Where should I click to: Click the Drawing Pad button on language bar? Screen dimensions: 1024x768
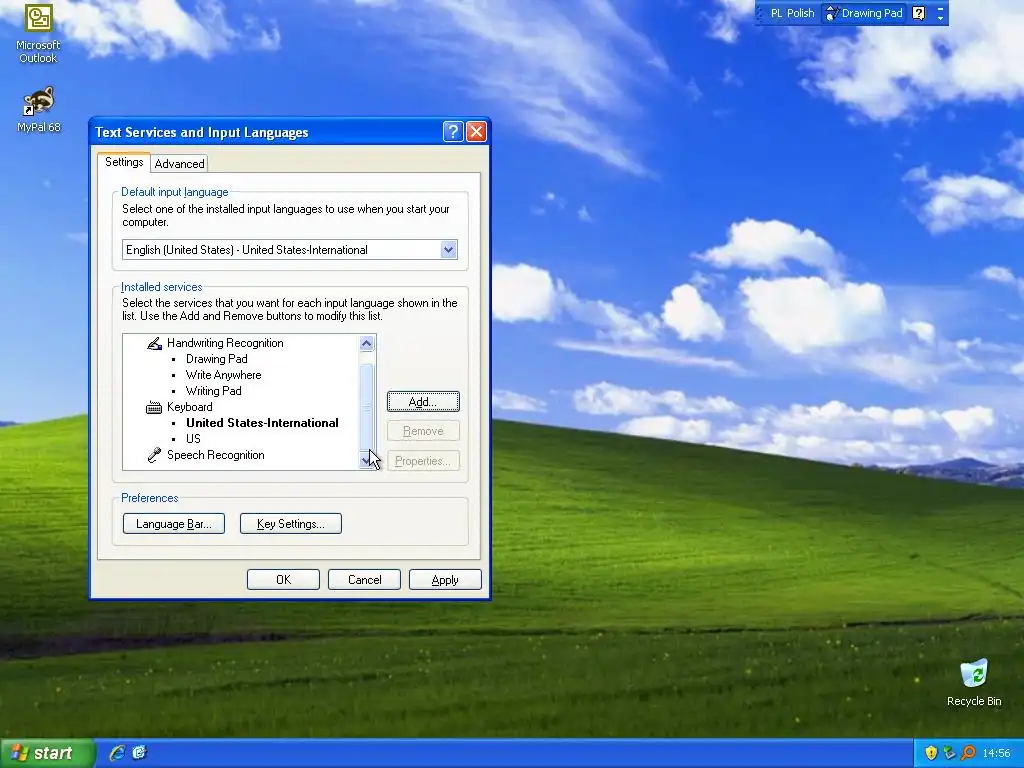click(864, 13)
